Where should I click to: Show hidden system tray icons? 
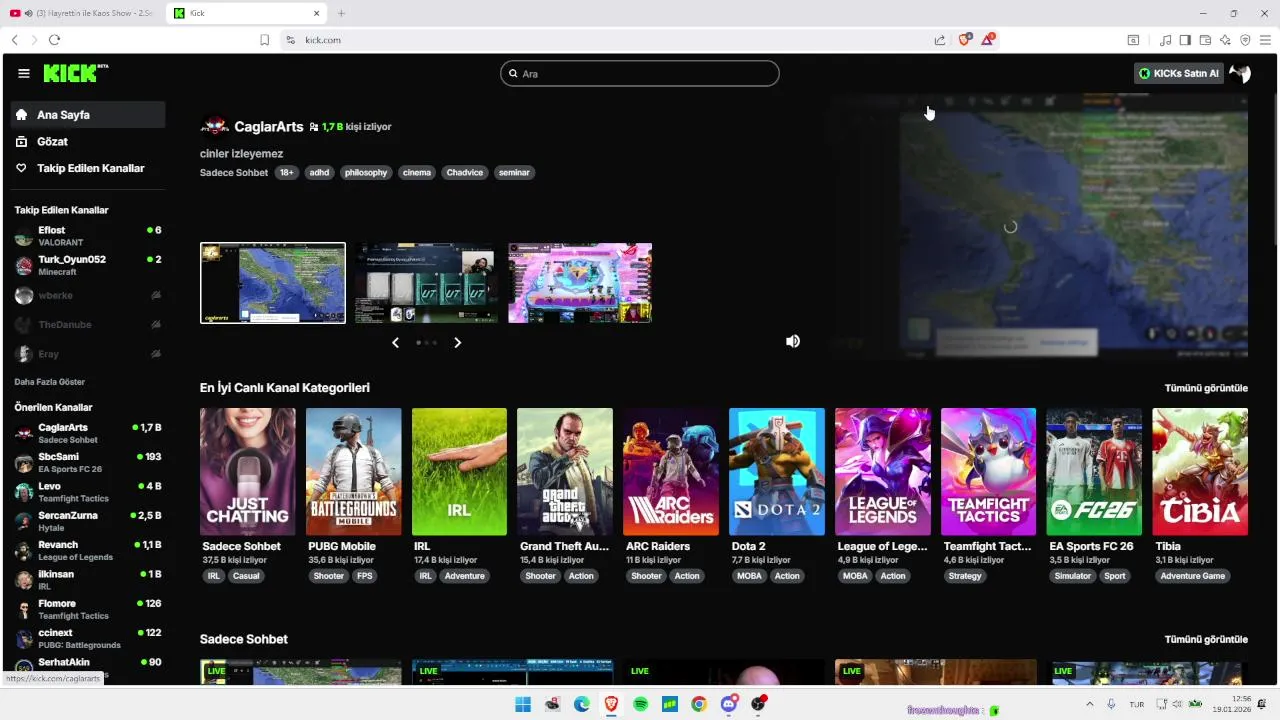coord(1090,704)
